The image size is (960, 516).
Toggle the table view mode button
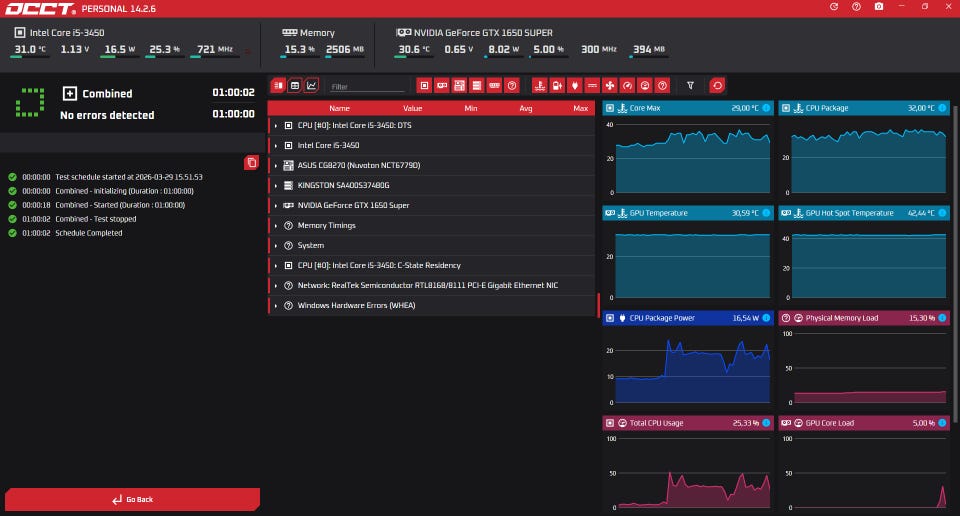(x=295, y=86)
